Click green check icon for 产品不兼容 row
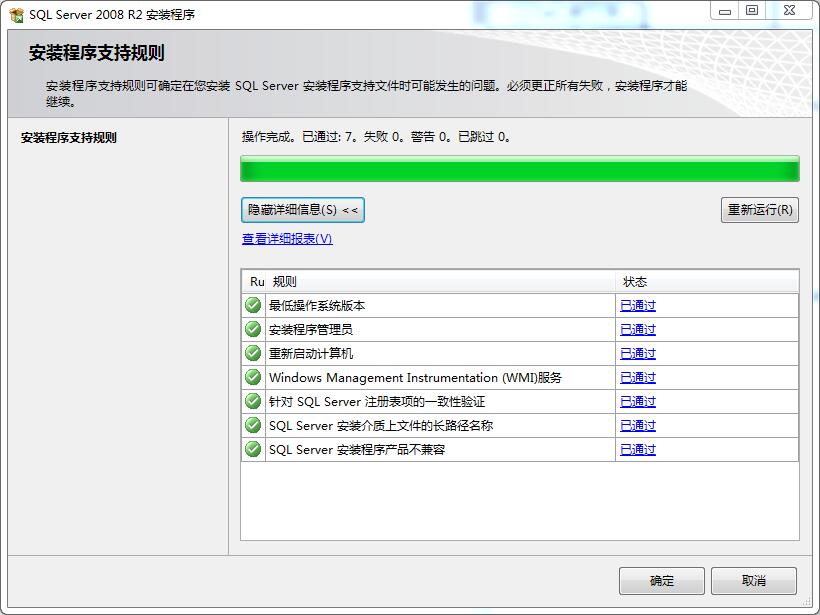820x615 pixels. pyautogui.click(x=253, y=449)
